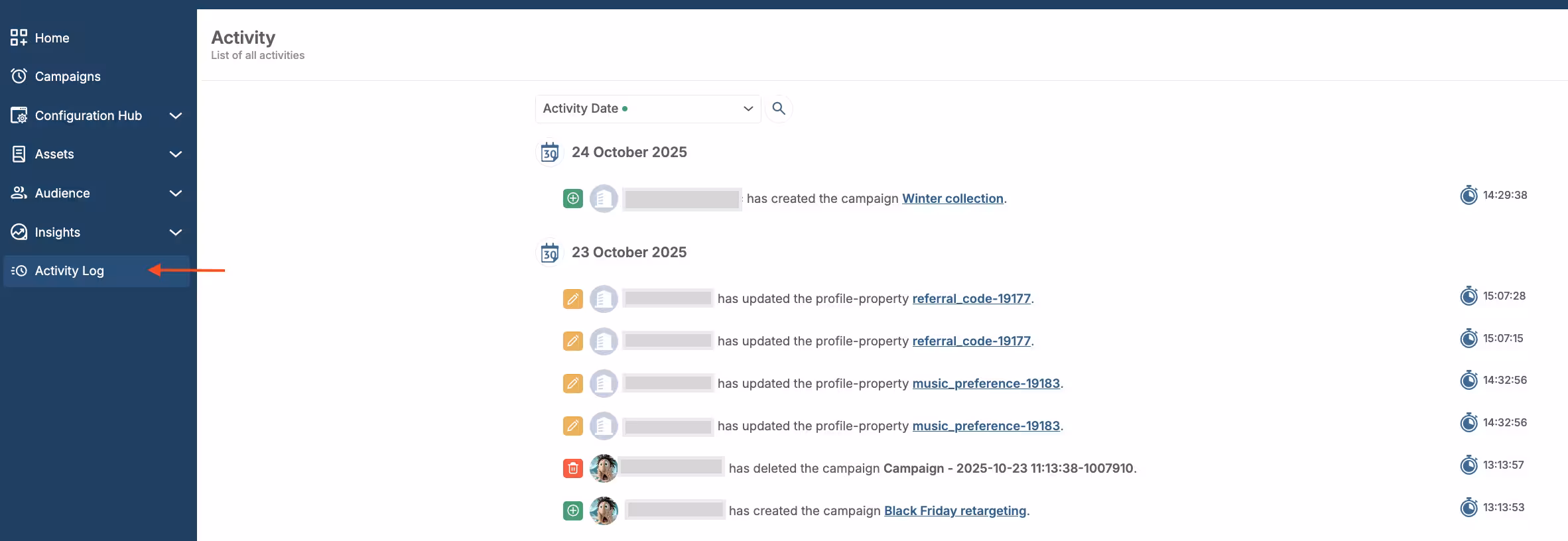1568x541 pixels.
Task: Expand the Audience chevron
Action: (176, 193)
